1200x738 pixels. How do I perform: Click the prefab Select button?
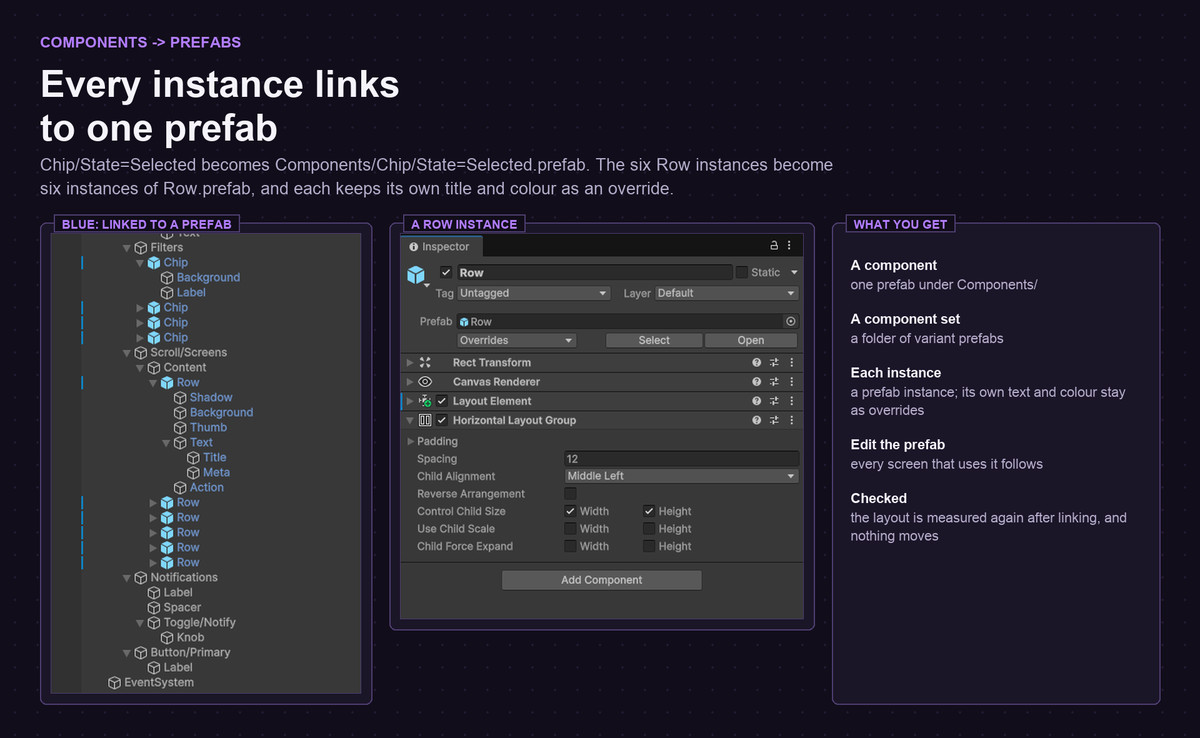point(654,340)
